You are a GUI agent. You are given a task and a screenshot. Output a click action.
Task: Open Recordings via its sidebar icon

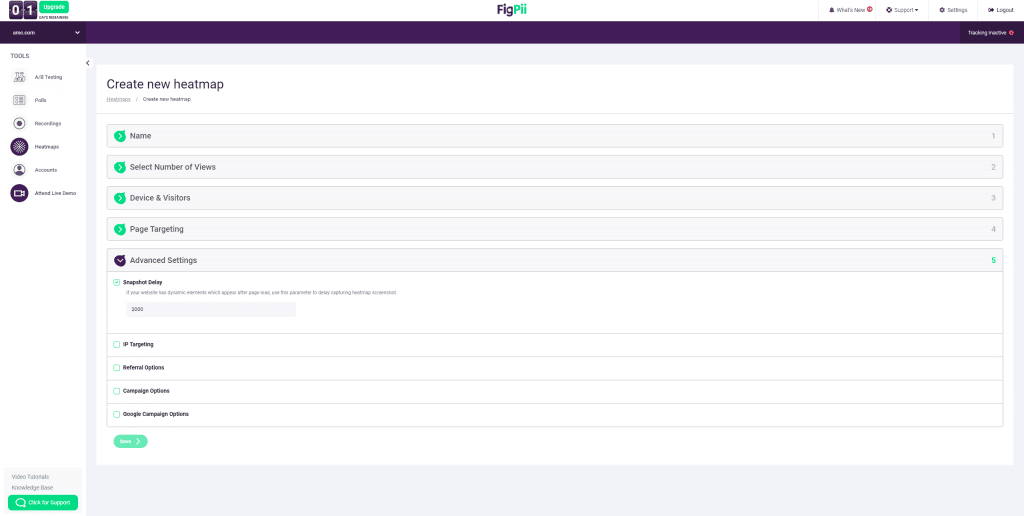click(x=19, y=123)
